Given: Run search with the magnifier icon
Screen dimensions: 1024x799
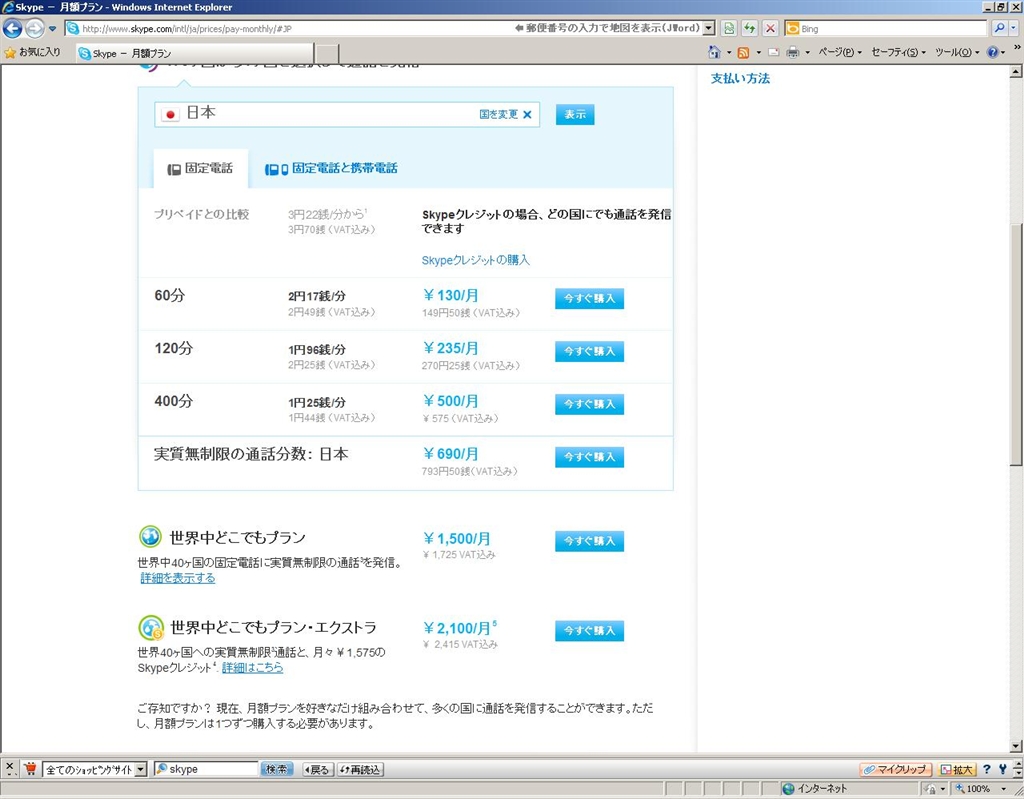Looking at the screenshot, I should [999, 28].
